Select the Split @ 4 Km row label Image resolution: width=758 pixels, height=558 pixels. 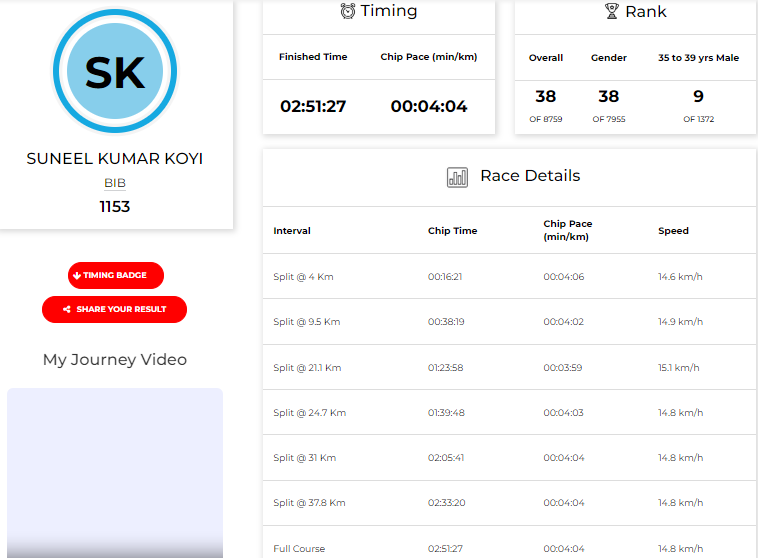click(303, 277)
